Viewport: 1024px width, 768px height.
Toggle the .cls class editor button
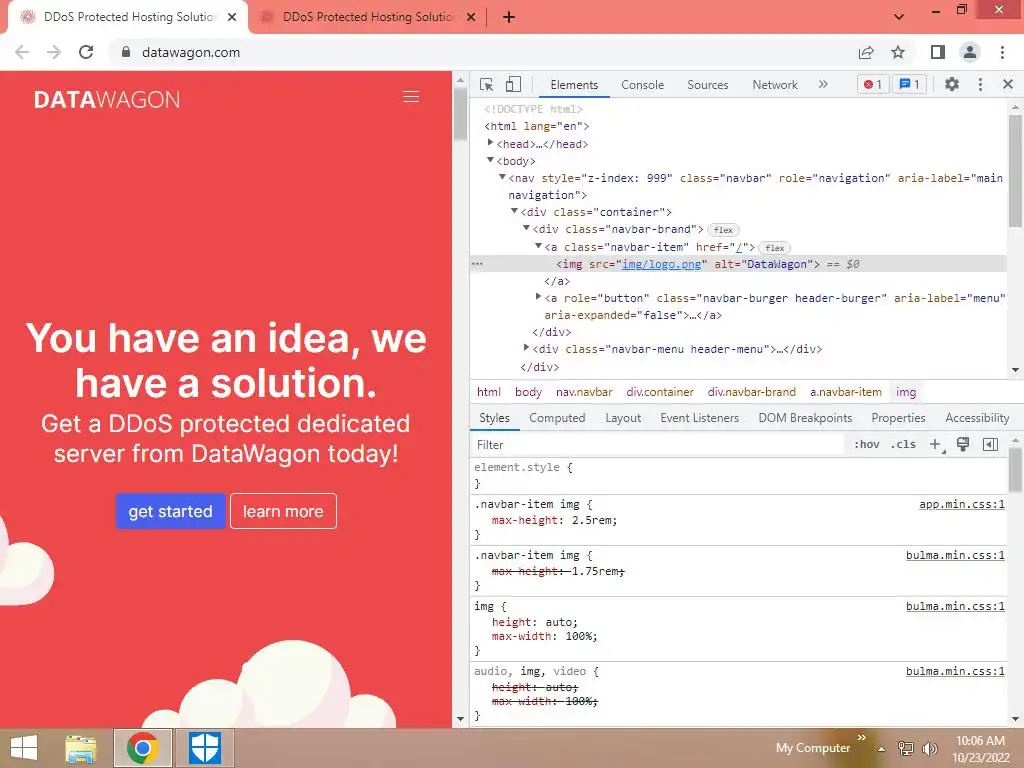click(x=903, y=445)
